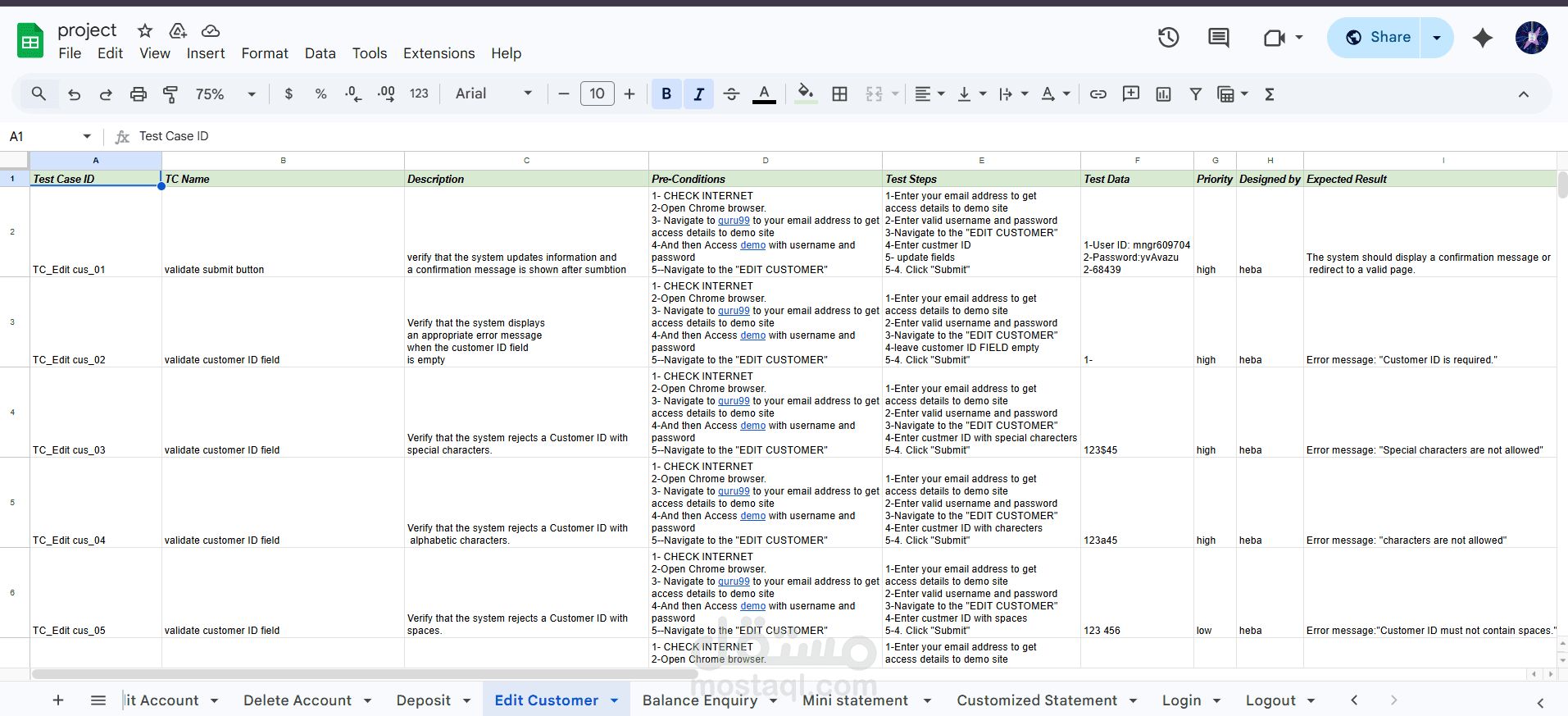Click demo link in row 3 pre-conditions

pyautogui.click(x=752, y=335)
